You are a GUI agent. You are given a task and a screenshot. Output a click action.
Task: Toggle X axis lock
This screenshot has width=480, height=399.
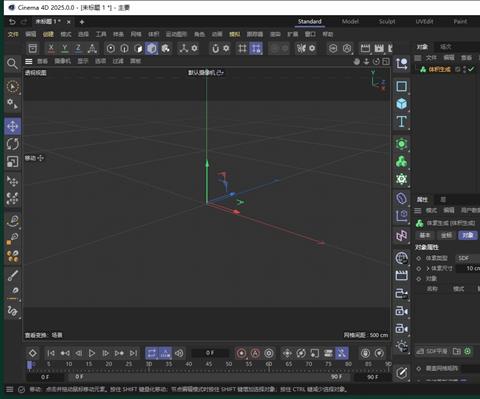pyautogui.click(x=51, y=48)
